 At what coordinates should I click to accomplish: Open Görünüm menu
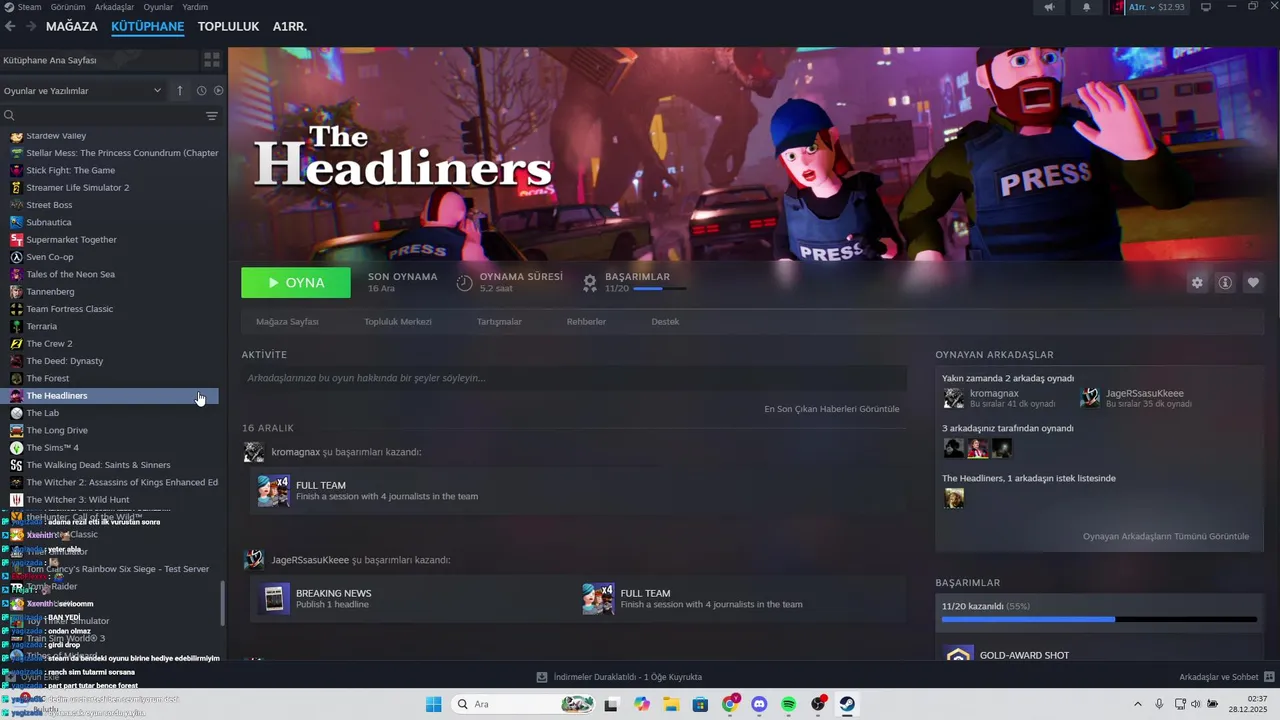pyautogui.click(x=68, y=7)
